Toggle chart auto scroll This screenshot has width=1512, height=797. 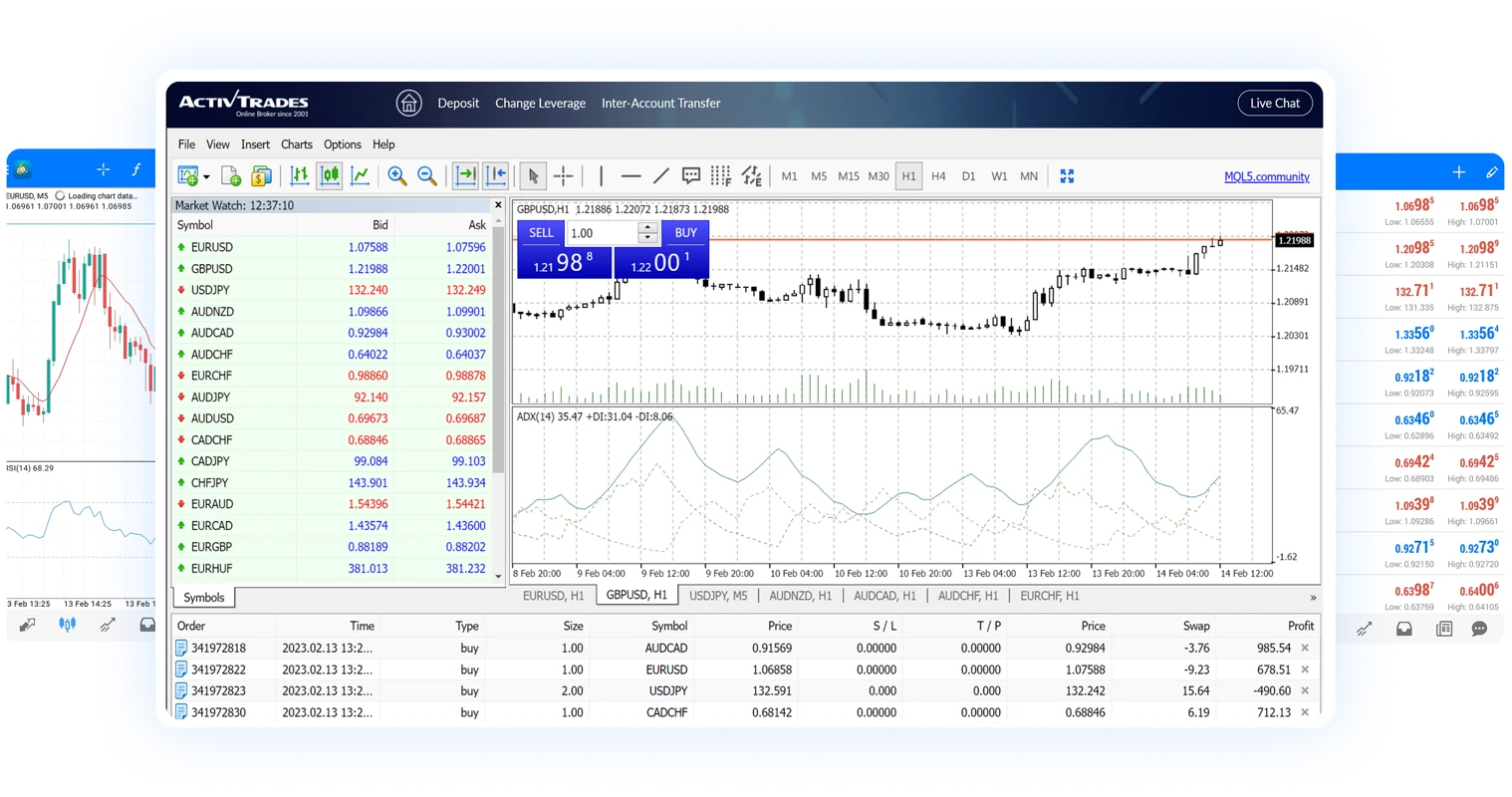pyautogui.click(x=464, y=175)
